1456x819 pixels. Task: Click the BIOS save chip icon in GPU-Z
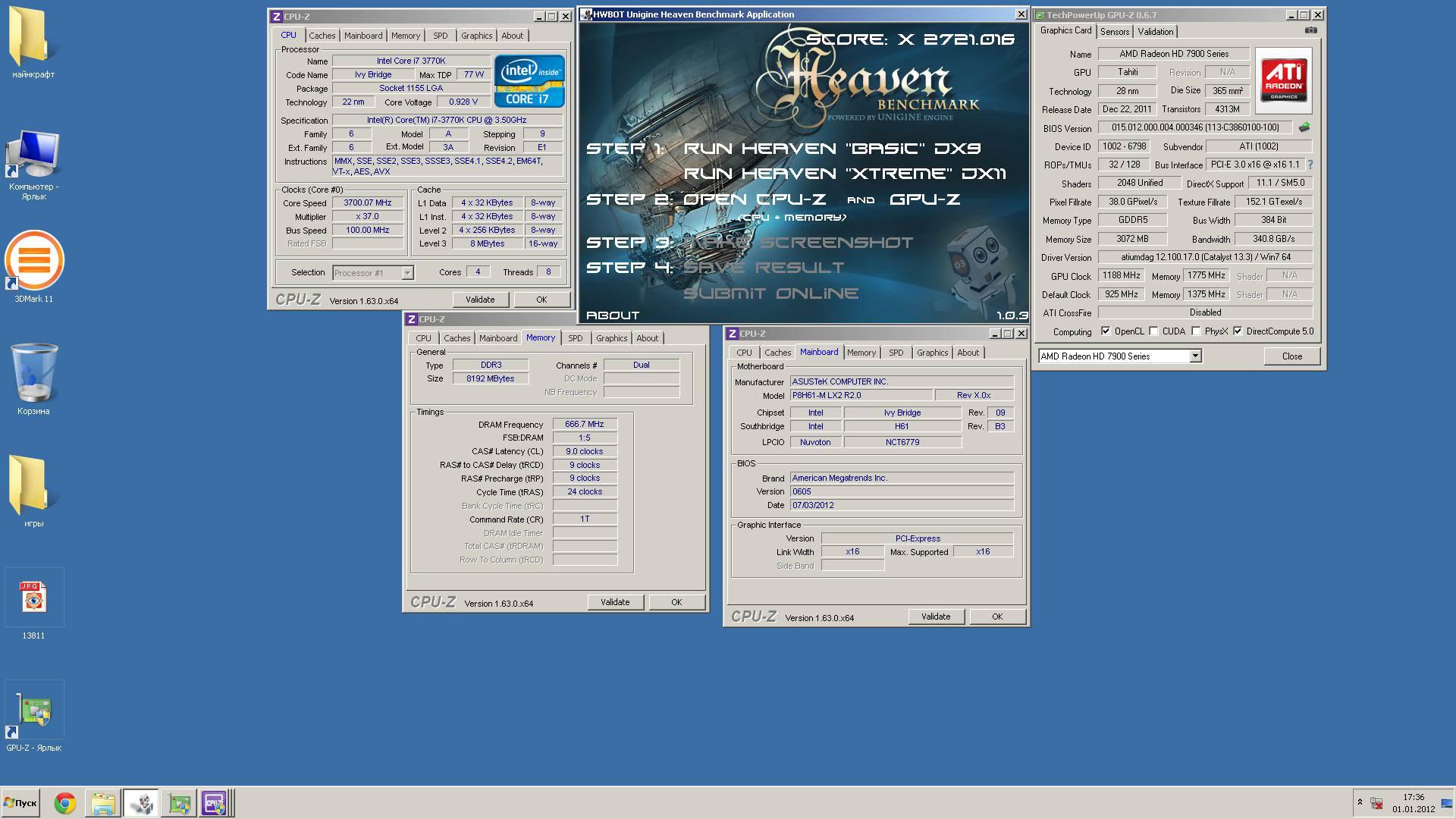coord(1304,127)
